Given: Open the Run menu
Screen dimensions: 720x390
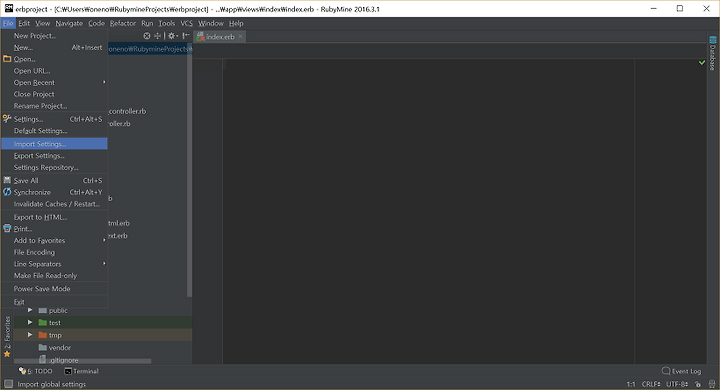Looking at the screenshot, I should (x=147, y=23).
